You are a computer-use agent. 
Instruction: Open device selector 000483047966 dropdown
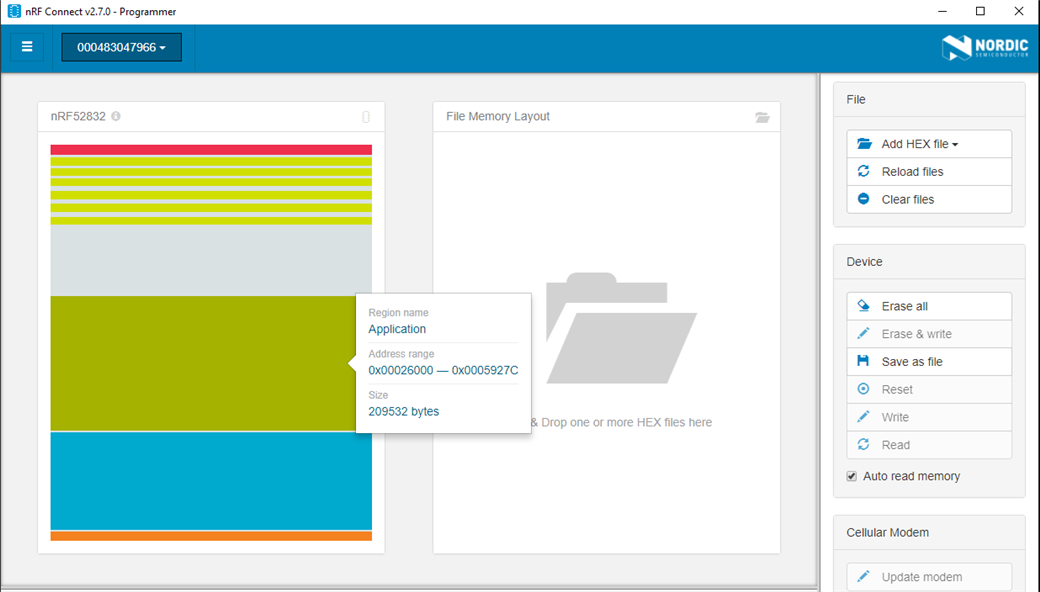(x=121, y=47)
